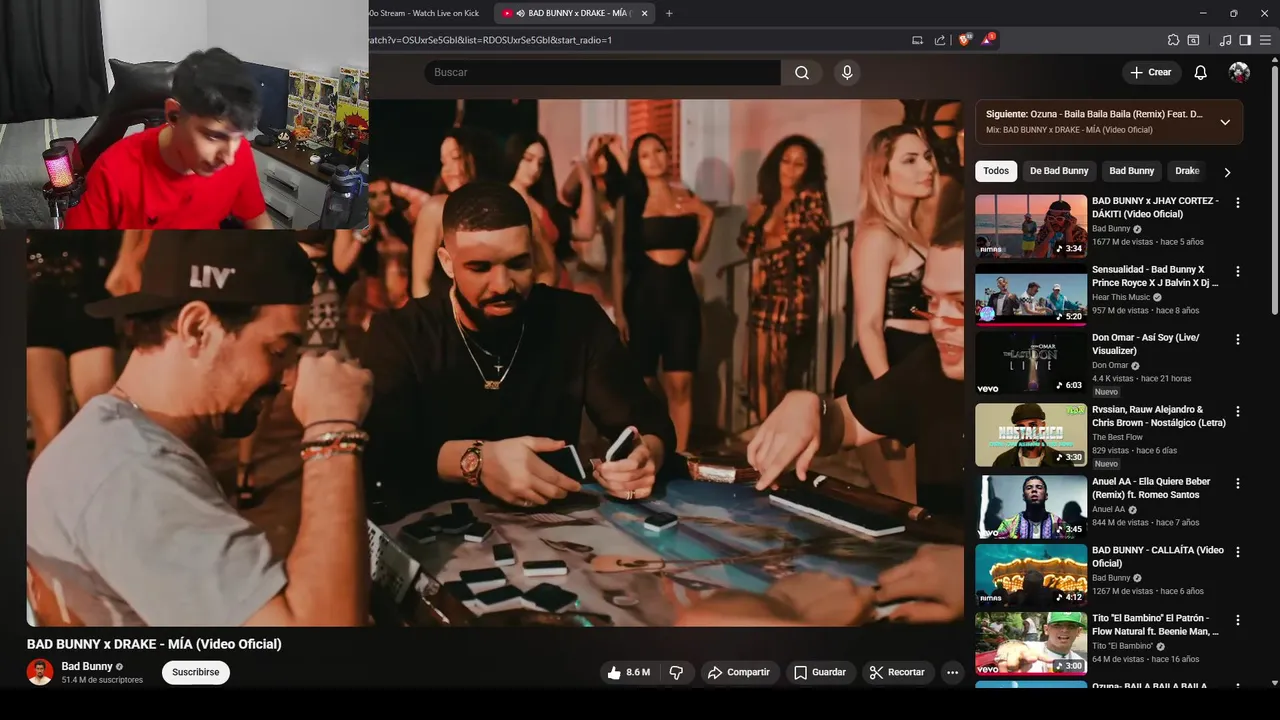Open the Nostálgico video thumbnail

pos(1031,435)
